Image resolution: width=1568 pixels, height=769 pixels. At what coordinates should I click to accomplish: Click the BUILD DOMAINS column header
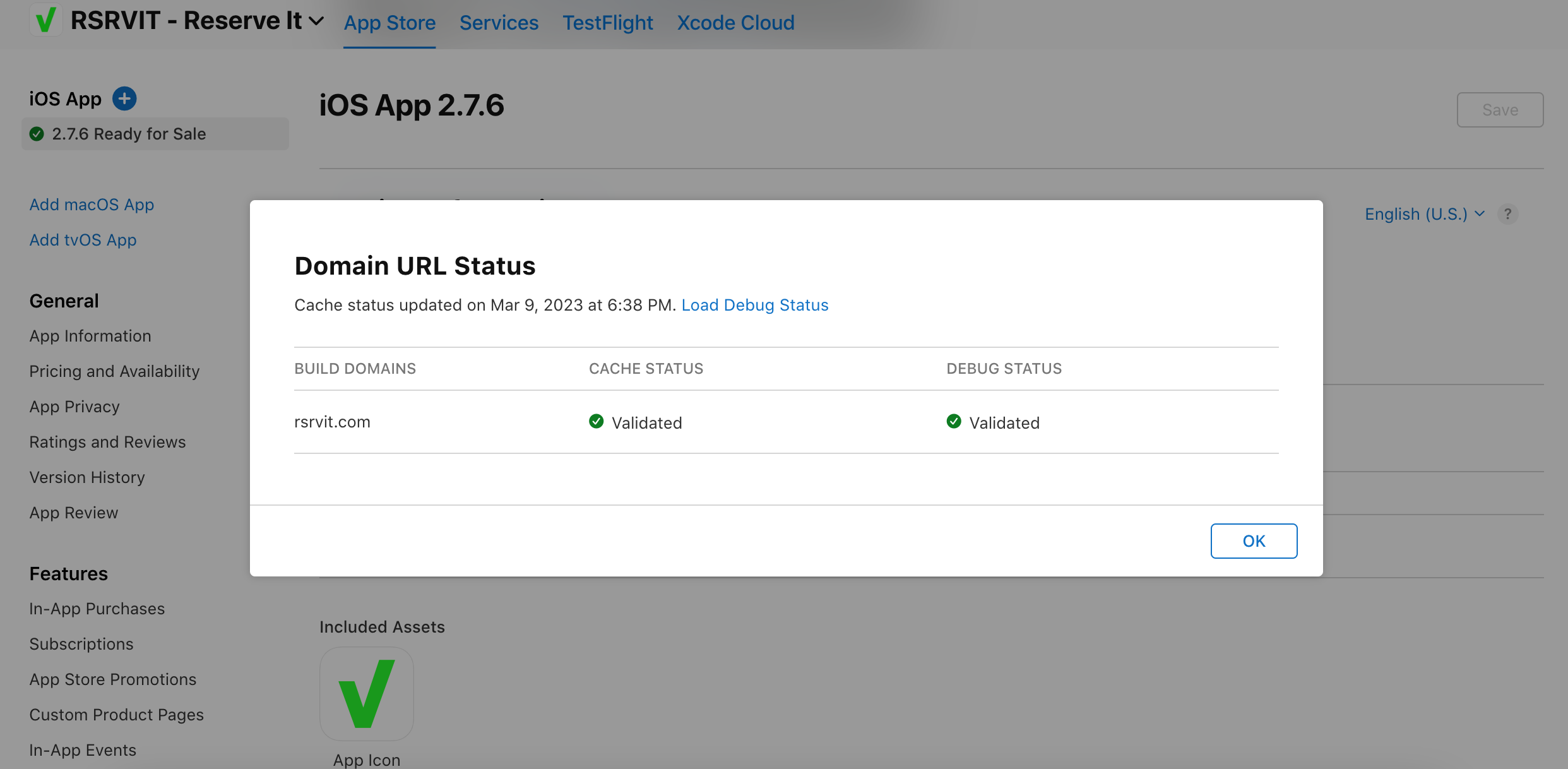pyautogui.click(x=355, y=369)
